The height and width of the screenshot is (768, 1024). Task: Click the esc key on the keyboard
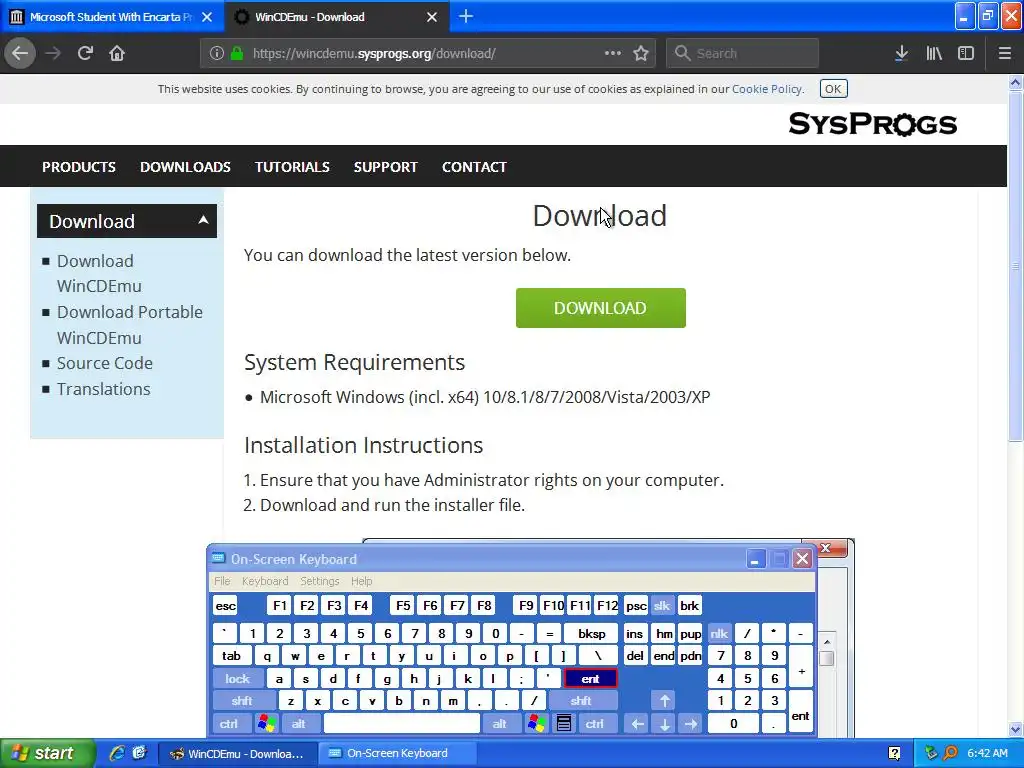coord(225,605)
